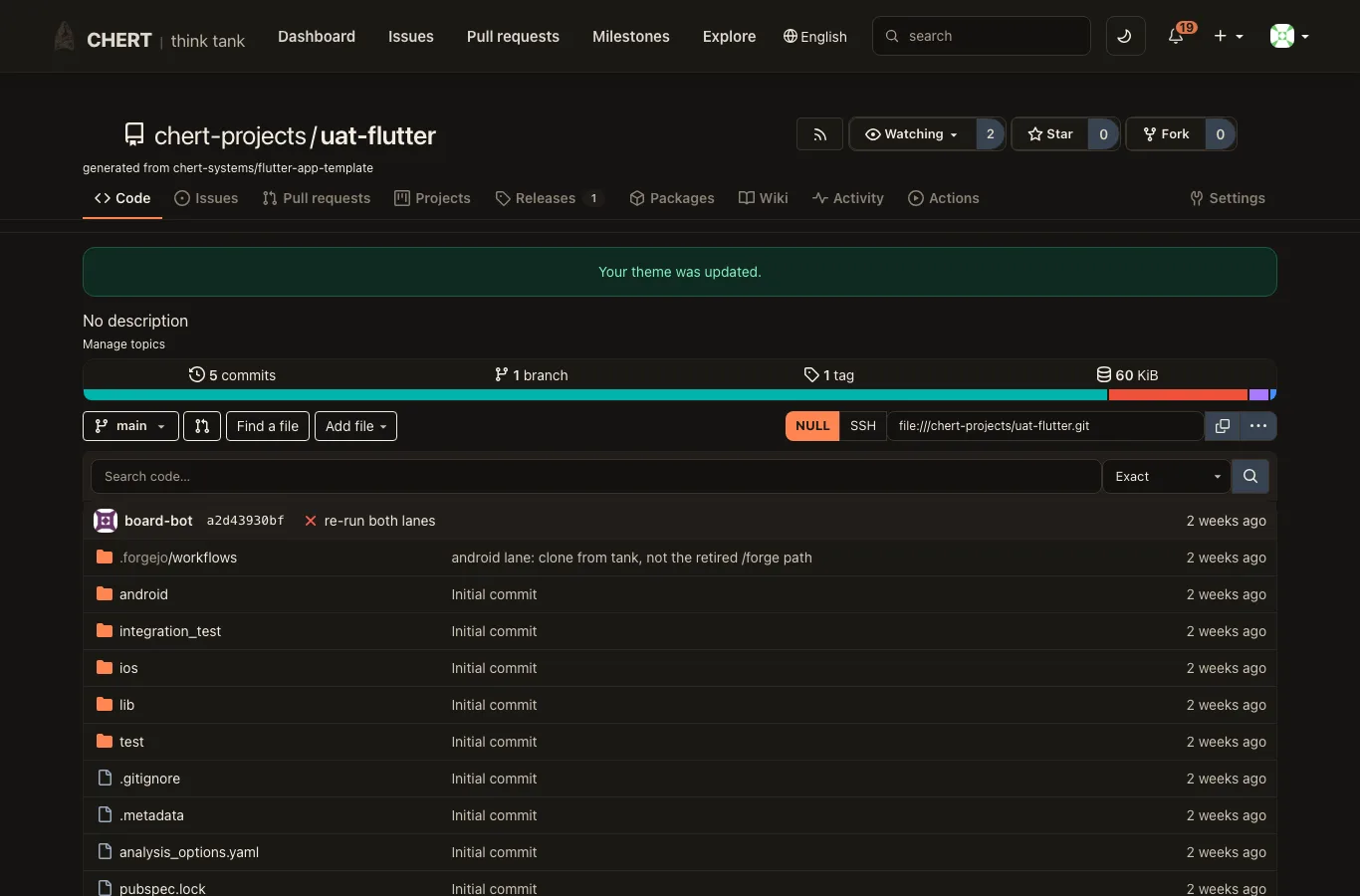Click the compare pull request icon button
Viewport: 1360px width, 896px height.
[202, 426]
